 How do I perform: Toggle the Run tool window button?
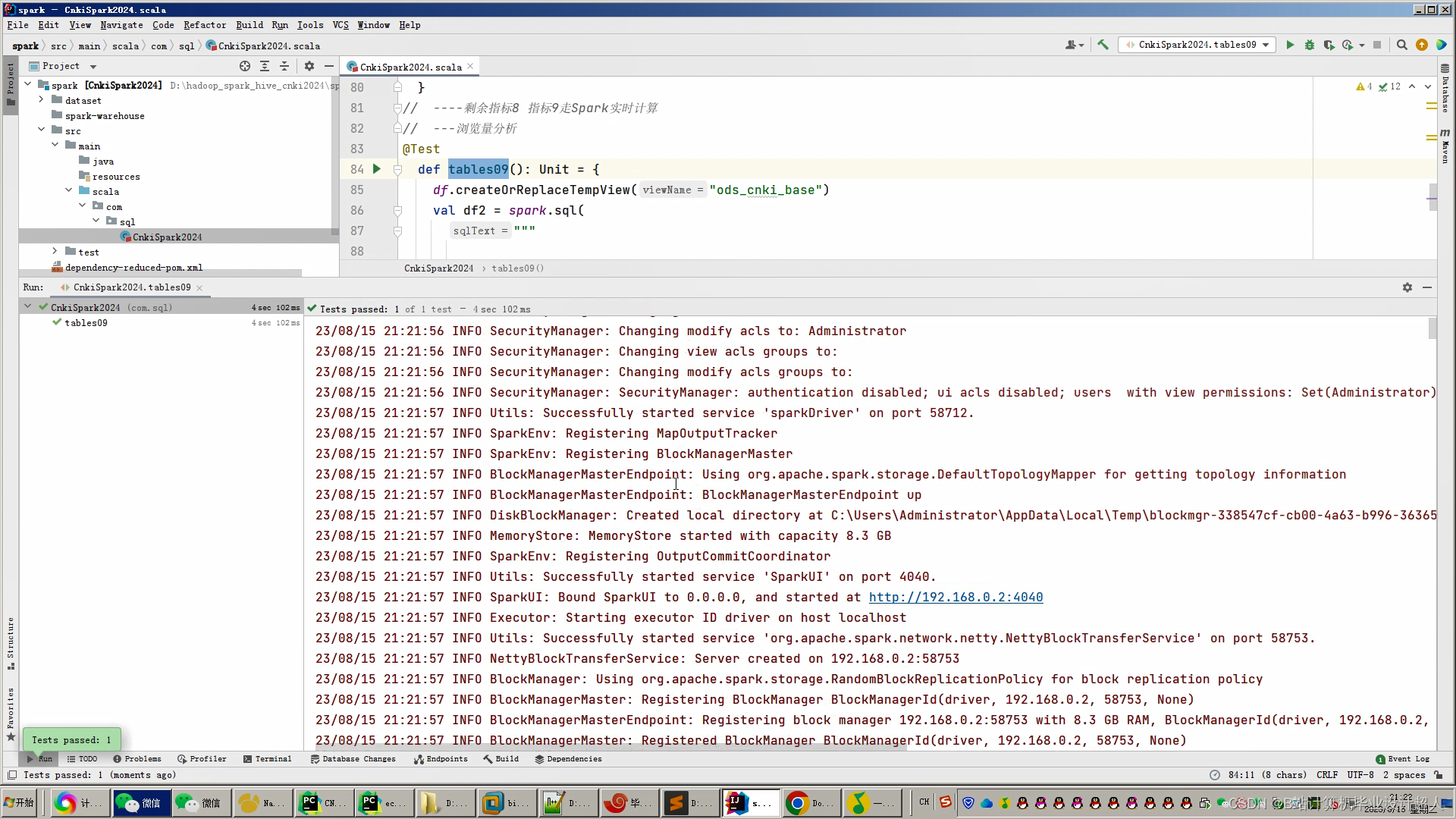coord(39,759)
